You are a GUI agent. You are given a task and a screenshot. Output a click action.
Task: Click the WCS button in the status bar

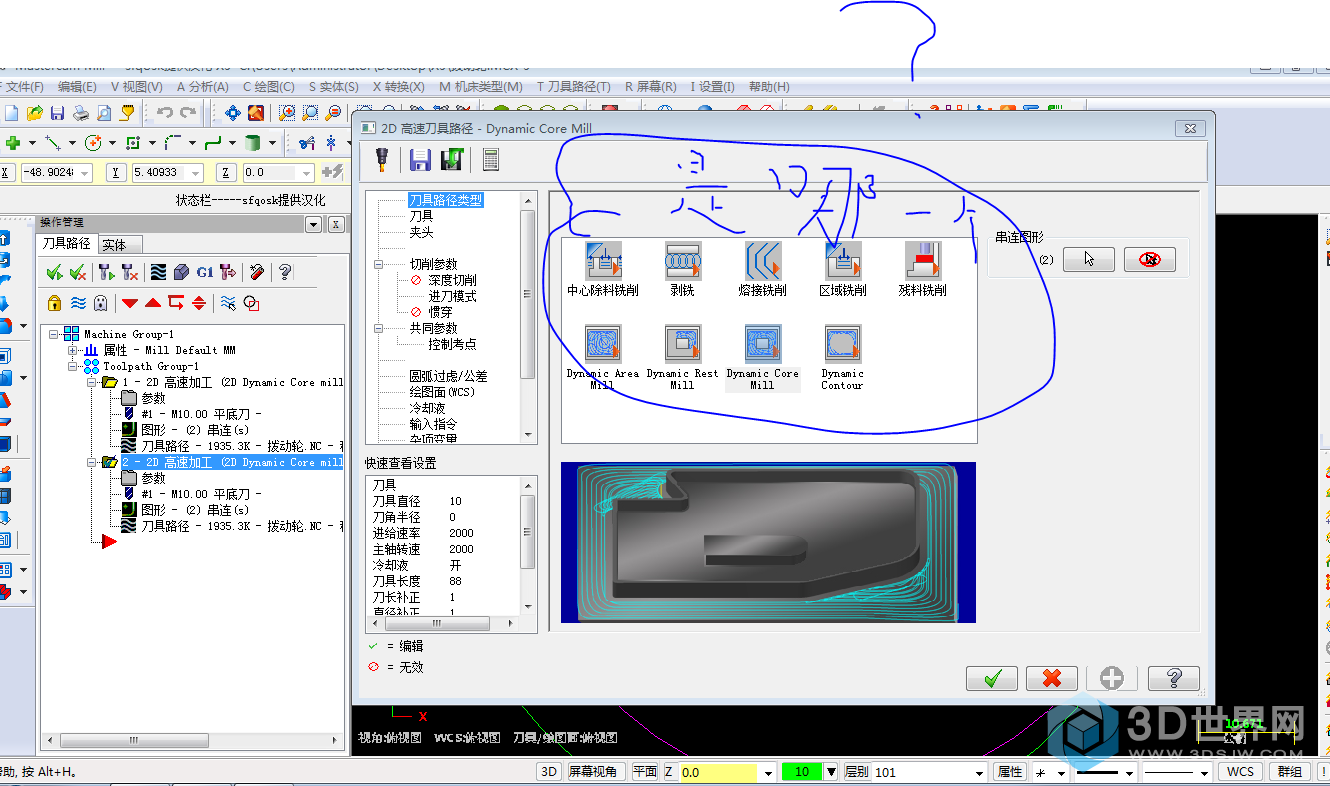(1240, 772)
